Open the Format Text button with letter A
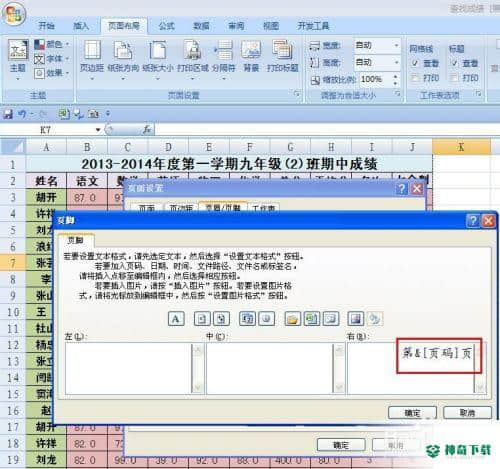500x469 pixels. 176,319
